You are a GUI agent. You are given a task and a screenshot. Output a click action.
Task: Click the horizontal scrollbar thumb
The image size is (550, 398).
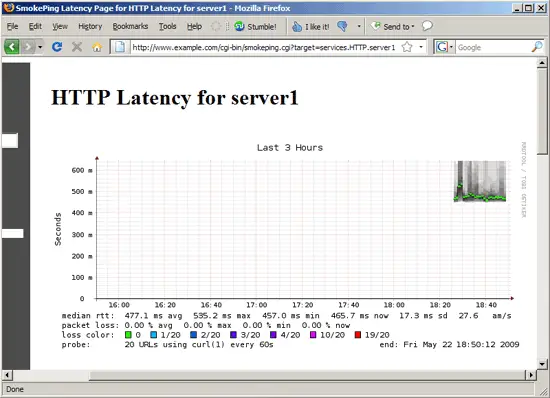[307, 376]
